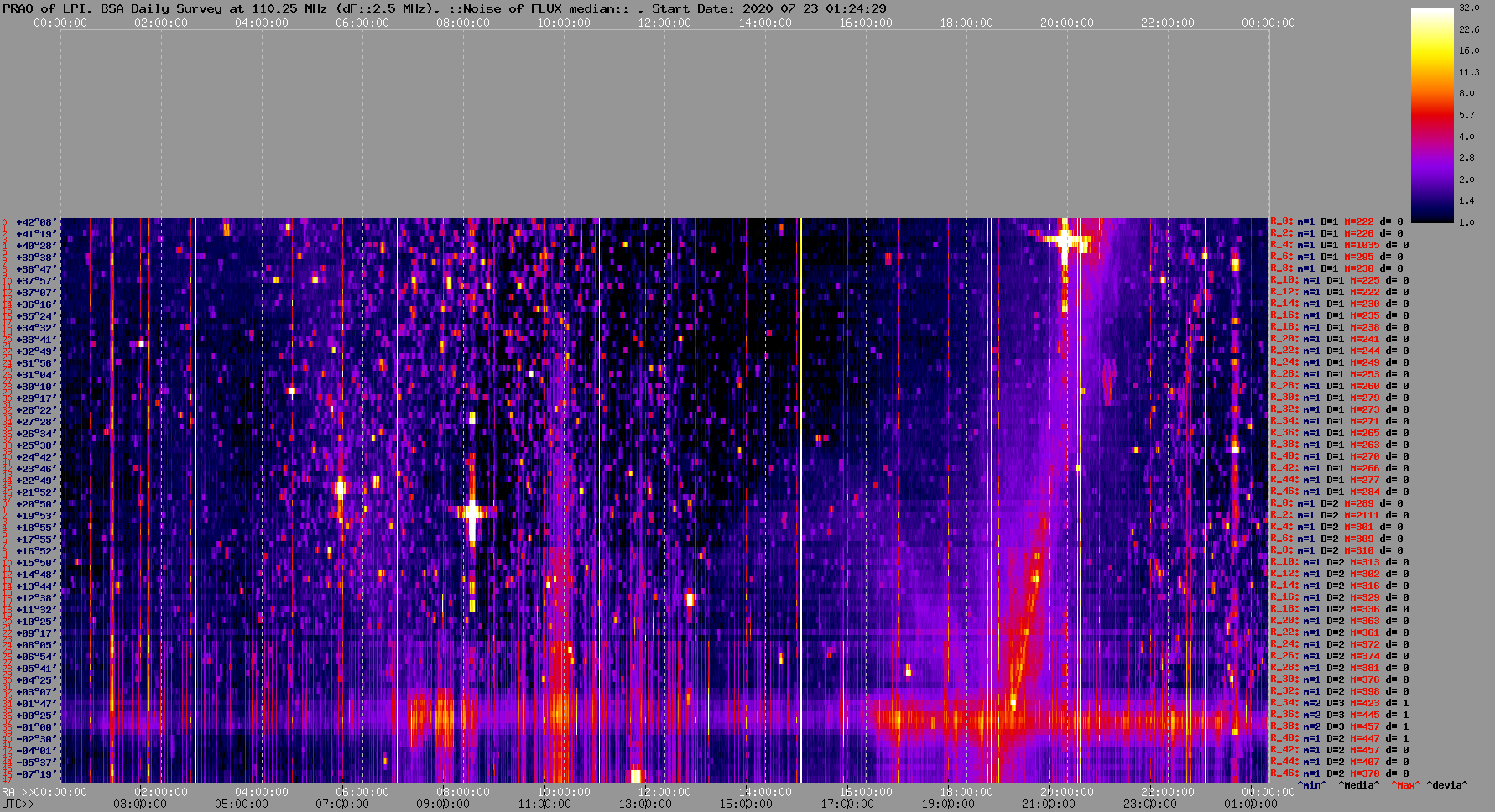Select the +30°10' declination row label
Image resolution: width=1495 pixels, height=812 pixels.
click(x=37, y=387)
